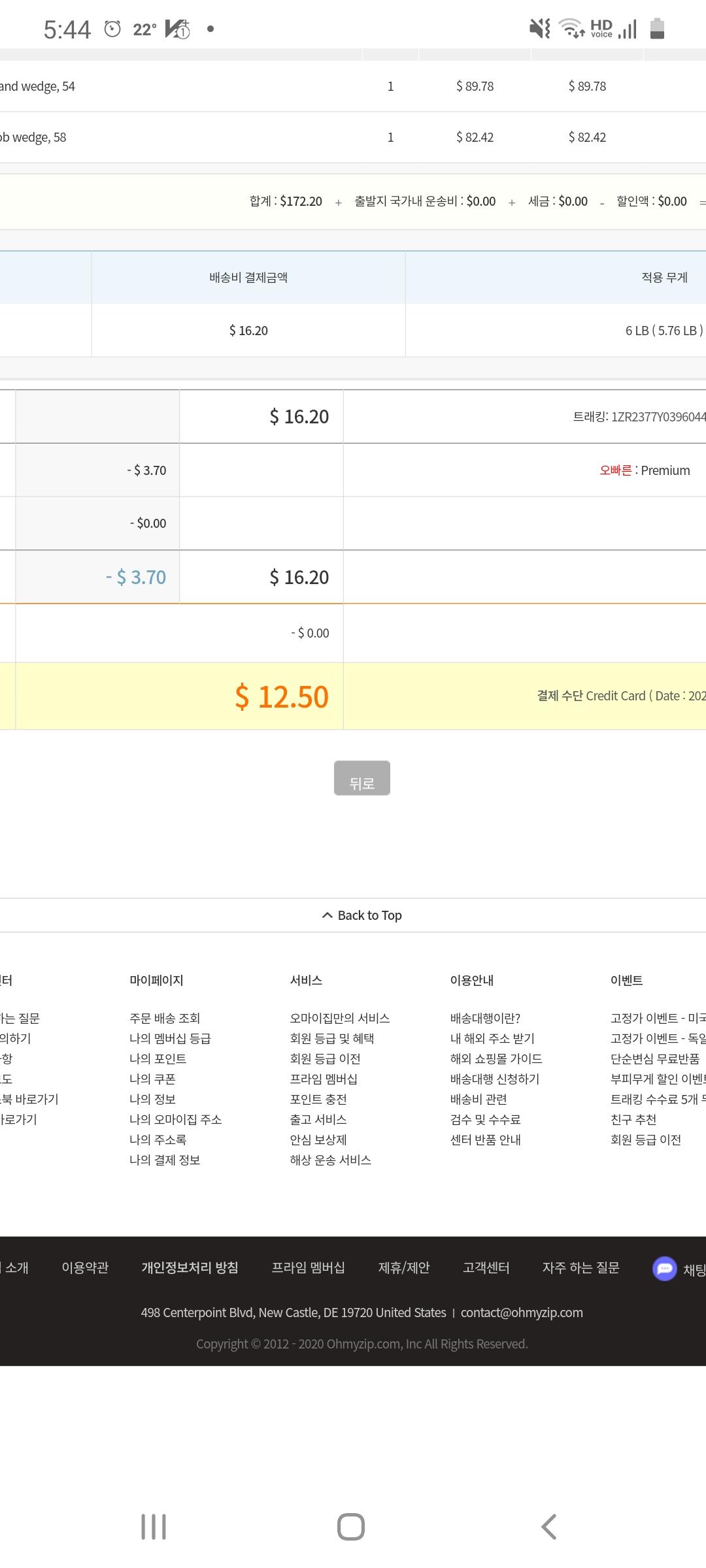Open 나의 쿠폰 coupons link
This screenshot has height=1568, width=706.
coord(152,1079)
